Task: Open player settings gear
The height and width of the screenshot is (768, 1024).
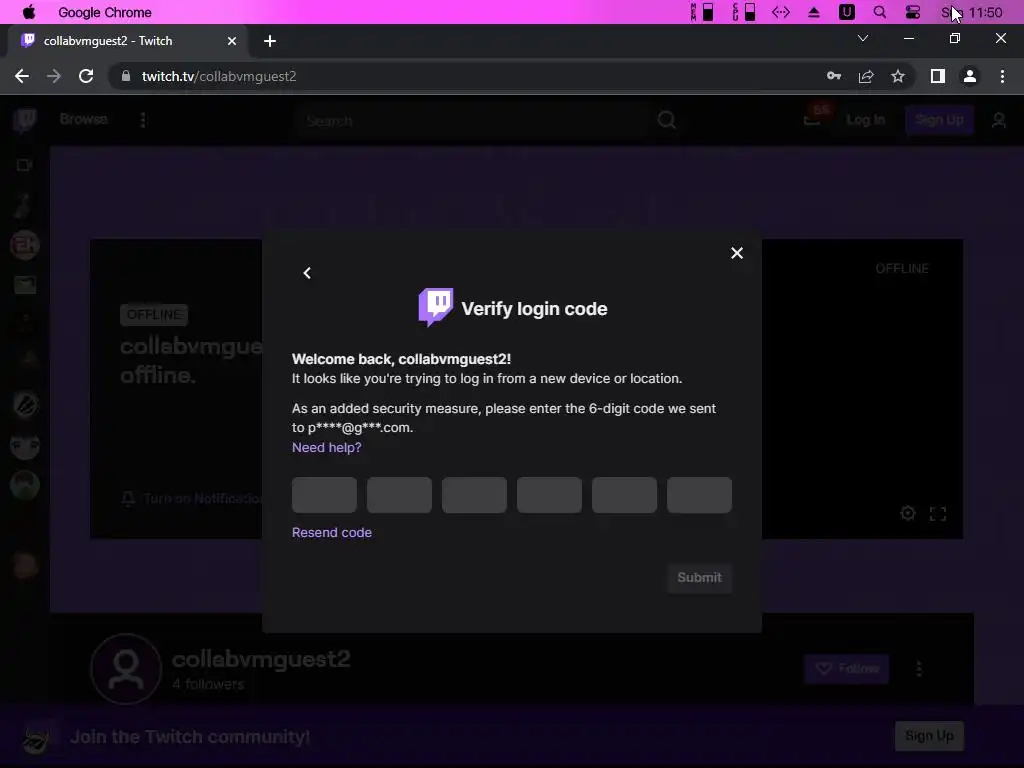Action: [x=908, y=513]
